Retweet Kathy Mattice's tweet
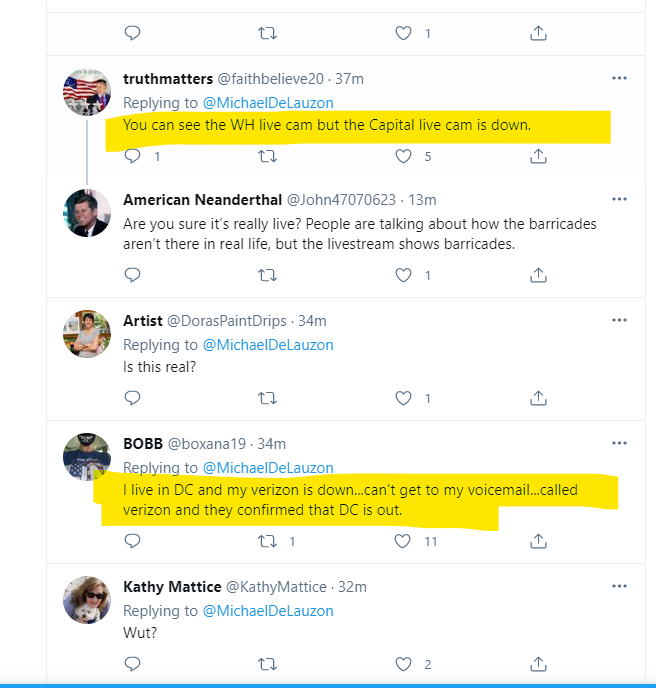This screenshot has width=656, height=688. point(267,664)
